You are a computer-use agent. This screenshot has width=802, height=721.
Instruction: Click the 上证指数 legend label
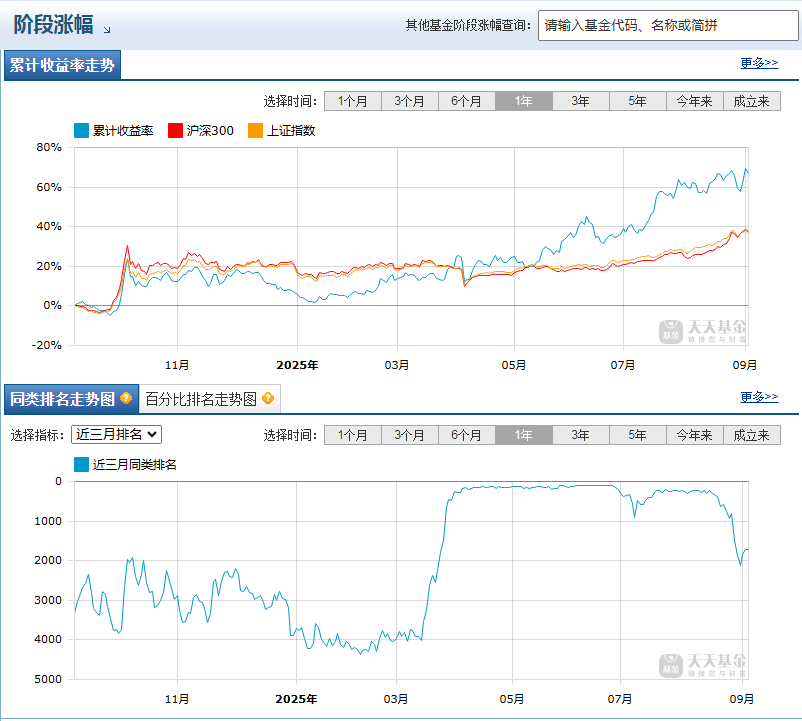291,130
